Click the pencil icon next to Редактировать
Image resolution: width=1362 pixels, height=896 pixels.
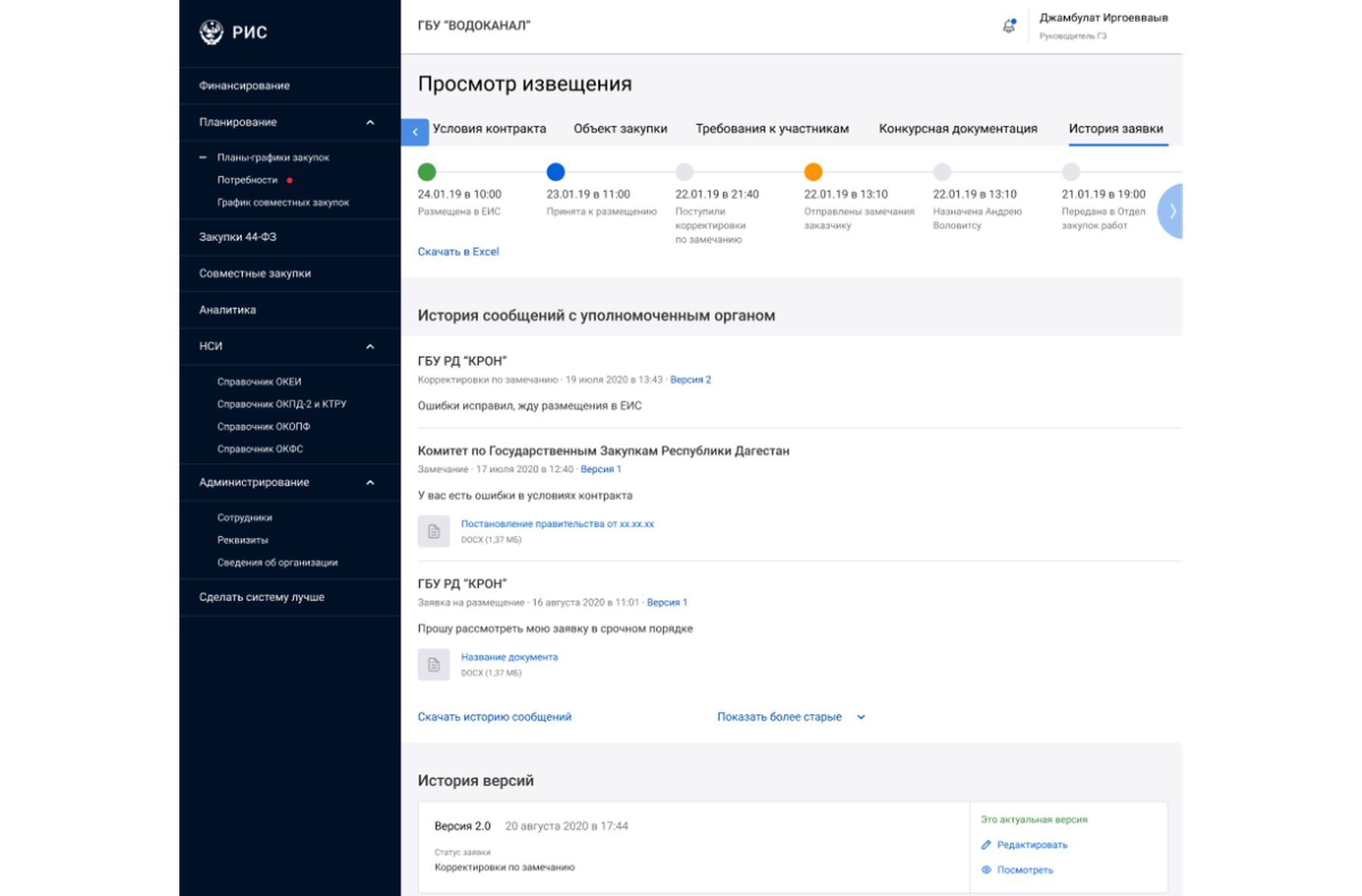point(986,845)
